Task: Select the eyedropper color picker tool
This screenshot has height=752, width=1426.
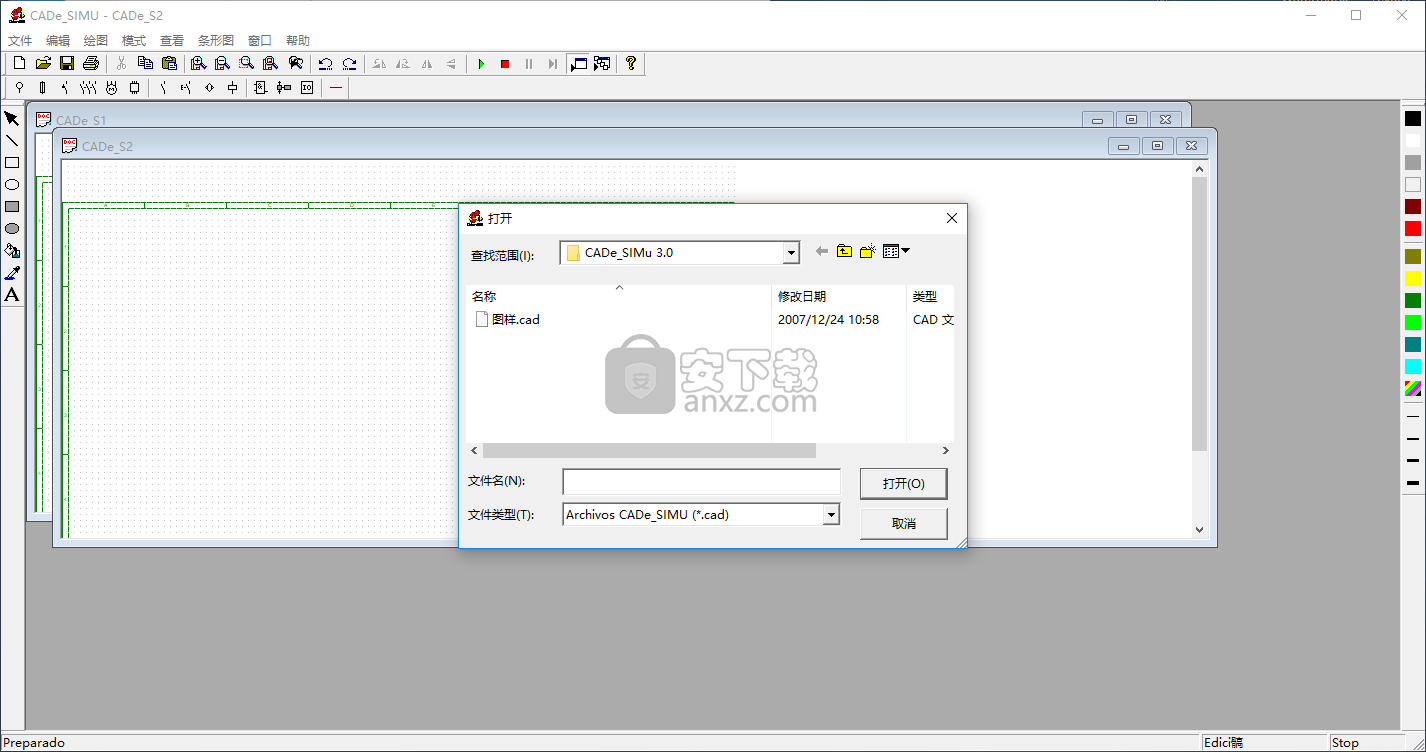Action: pyautogui.click(x=12, y=272)
